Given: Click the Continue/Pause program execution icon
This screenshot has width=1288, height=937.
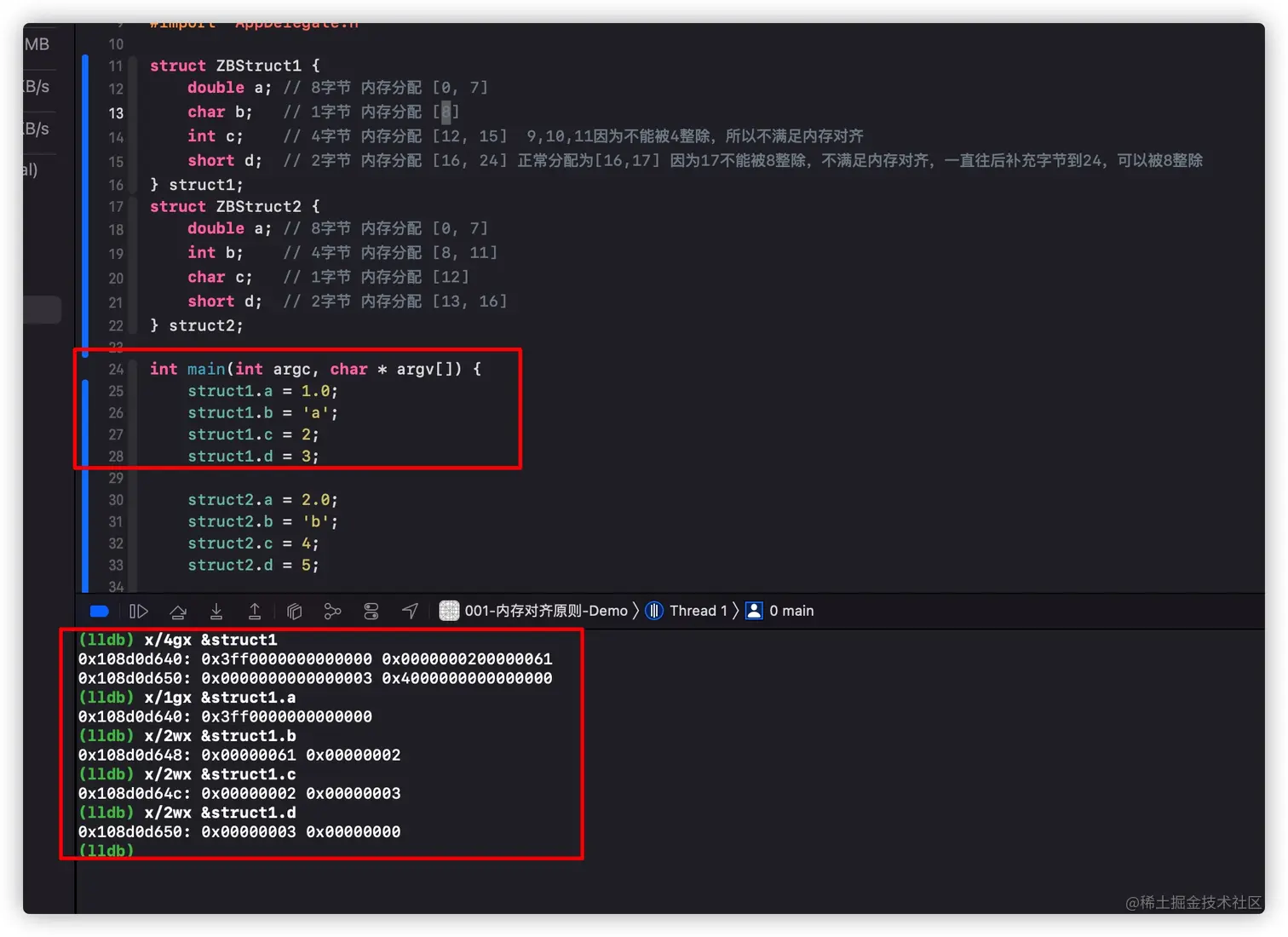Looking at the screenshot, I should pyautogui.click(x=138, y=611).
